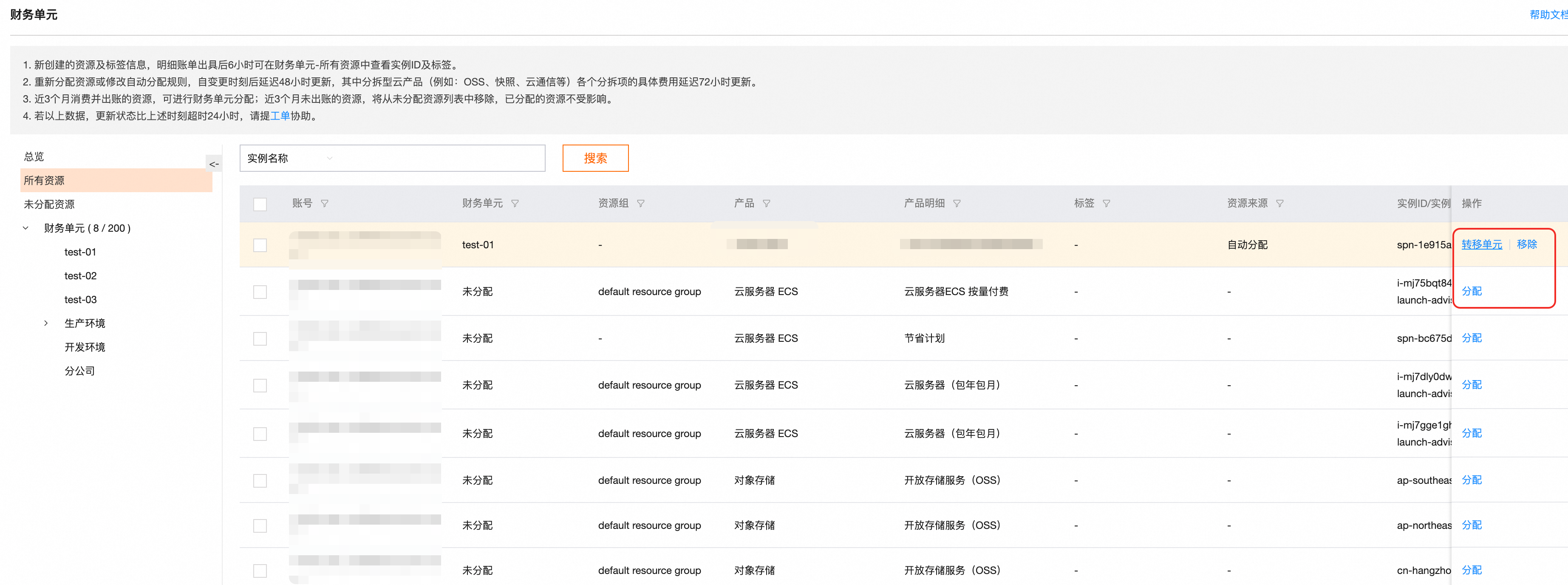The width and height of the screenshot is (1568, 585).
Task: Expand the 生产环境 tree node
Action: click(x=45, y=323)
